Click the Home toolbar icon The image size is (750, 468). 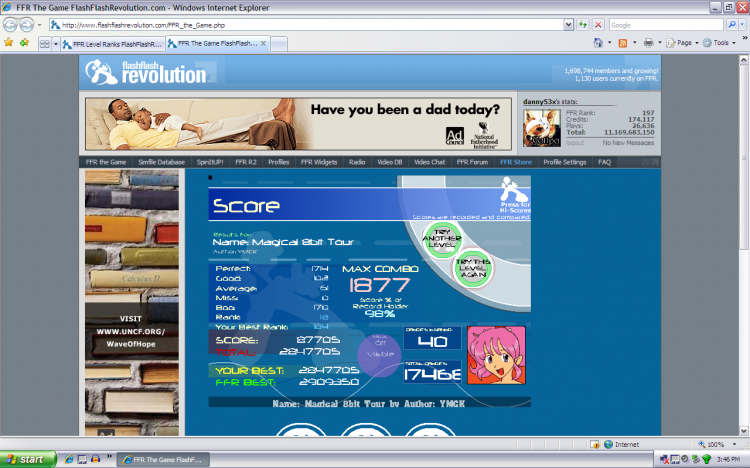pyautogui.click(x=598, y=43)
